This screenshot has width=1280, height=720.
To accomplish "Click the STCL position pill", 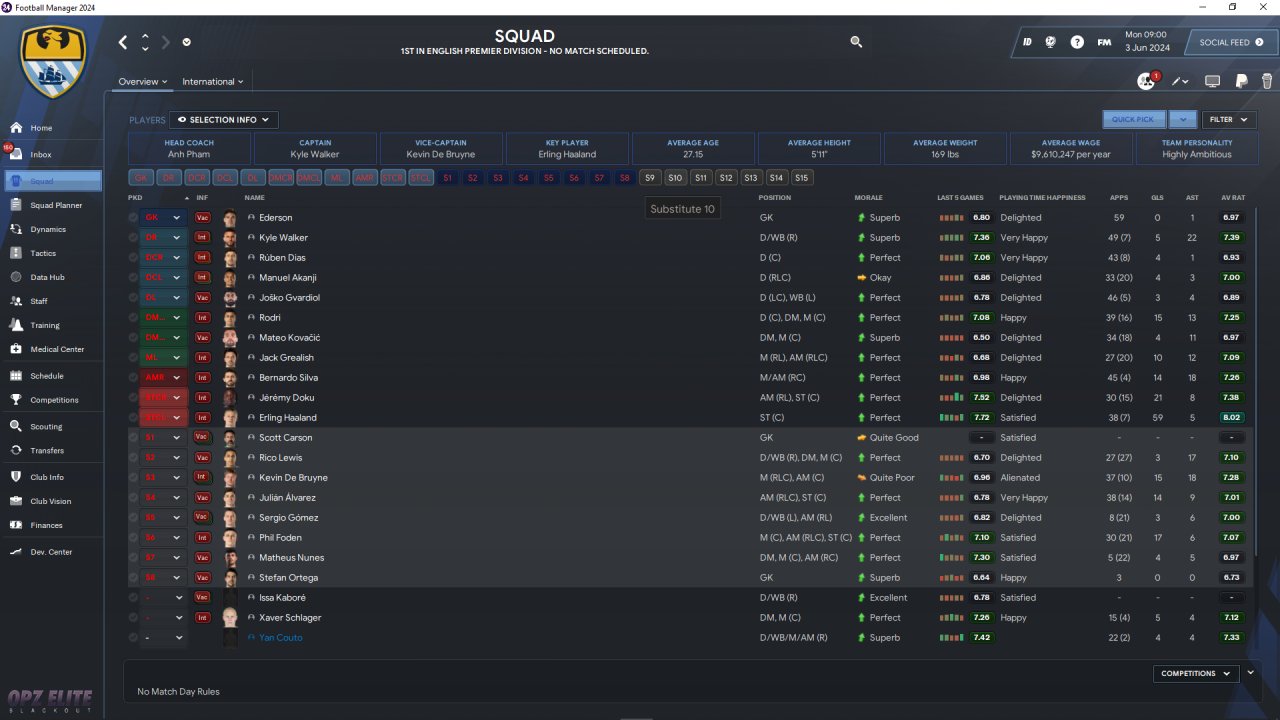I will coord(421,178).
